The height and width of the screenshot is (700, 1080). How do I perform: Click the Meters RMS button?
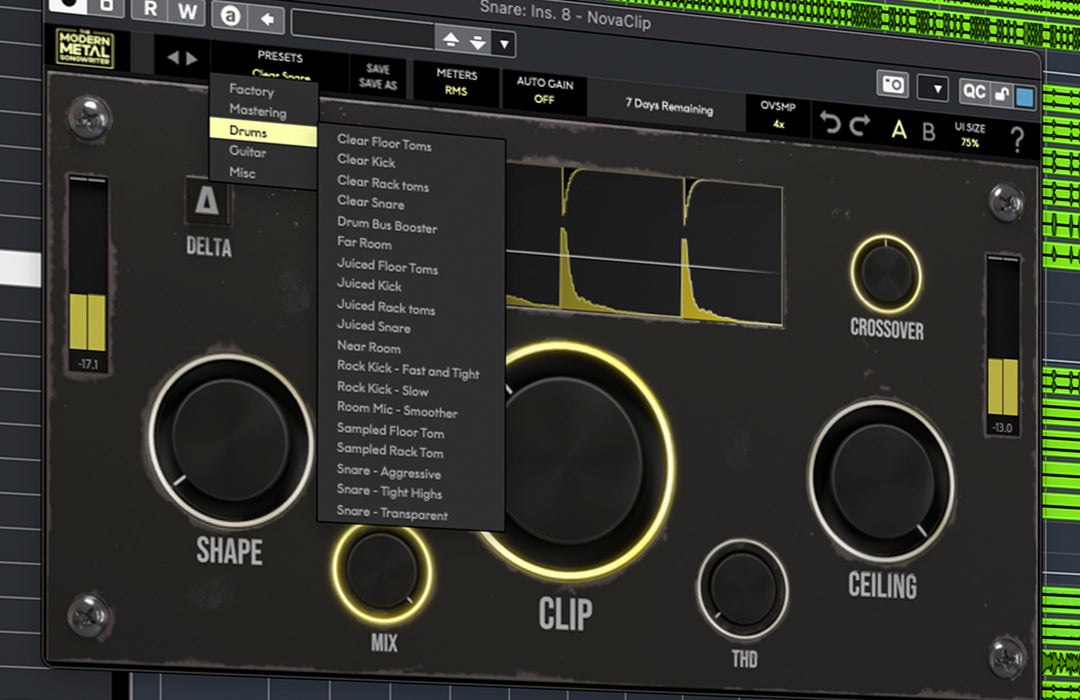(457, 82)
